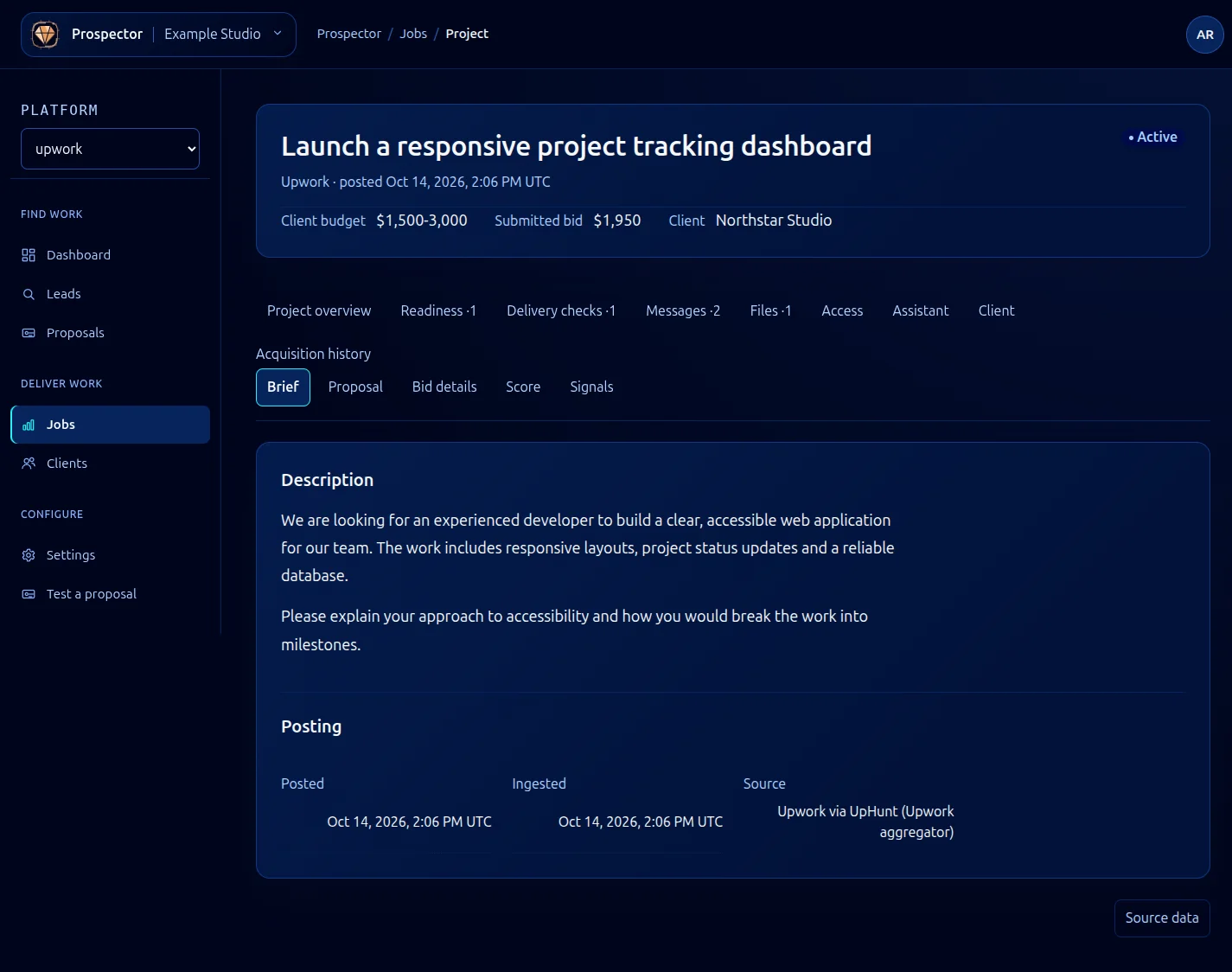This screenshot has height=972, width=1232.
Task: Click the Active status badge
Action: coord(1152,137)
